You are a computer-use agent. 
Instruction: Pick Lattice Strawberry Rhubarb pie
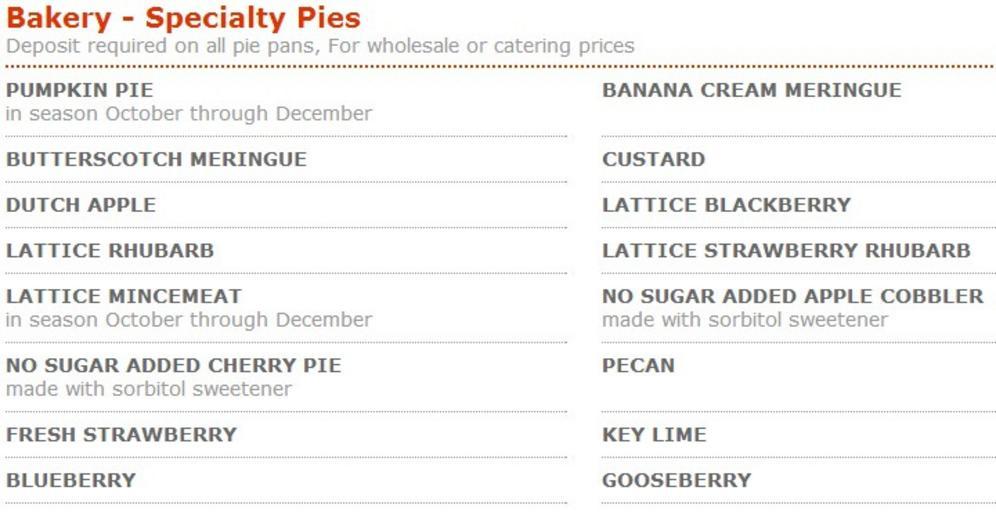(786, 250)
